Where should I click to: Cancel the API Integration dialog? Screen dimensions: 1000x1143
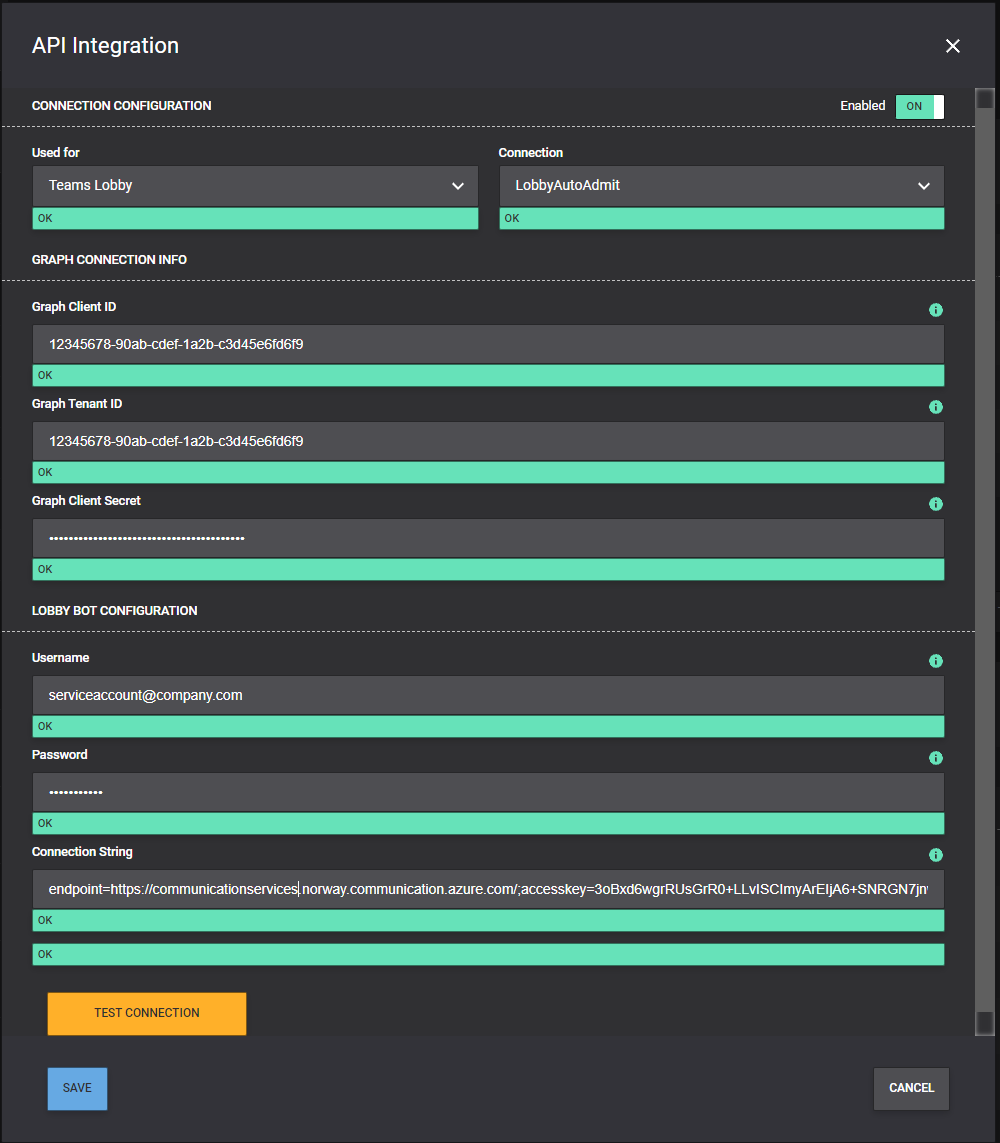(911, 1088)
